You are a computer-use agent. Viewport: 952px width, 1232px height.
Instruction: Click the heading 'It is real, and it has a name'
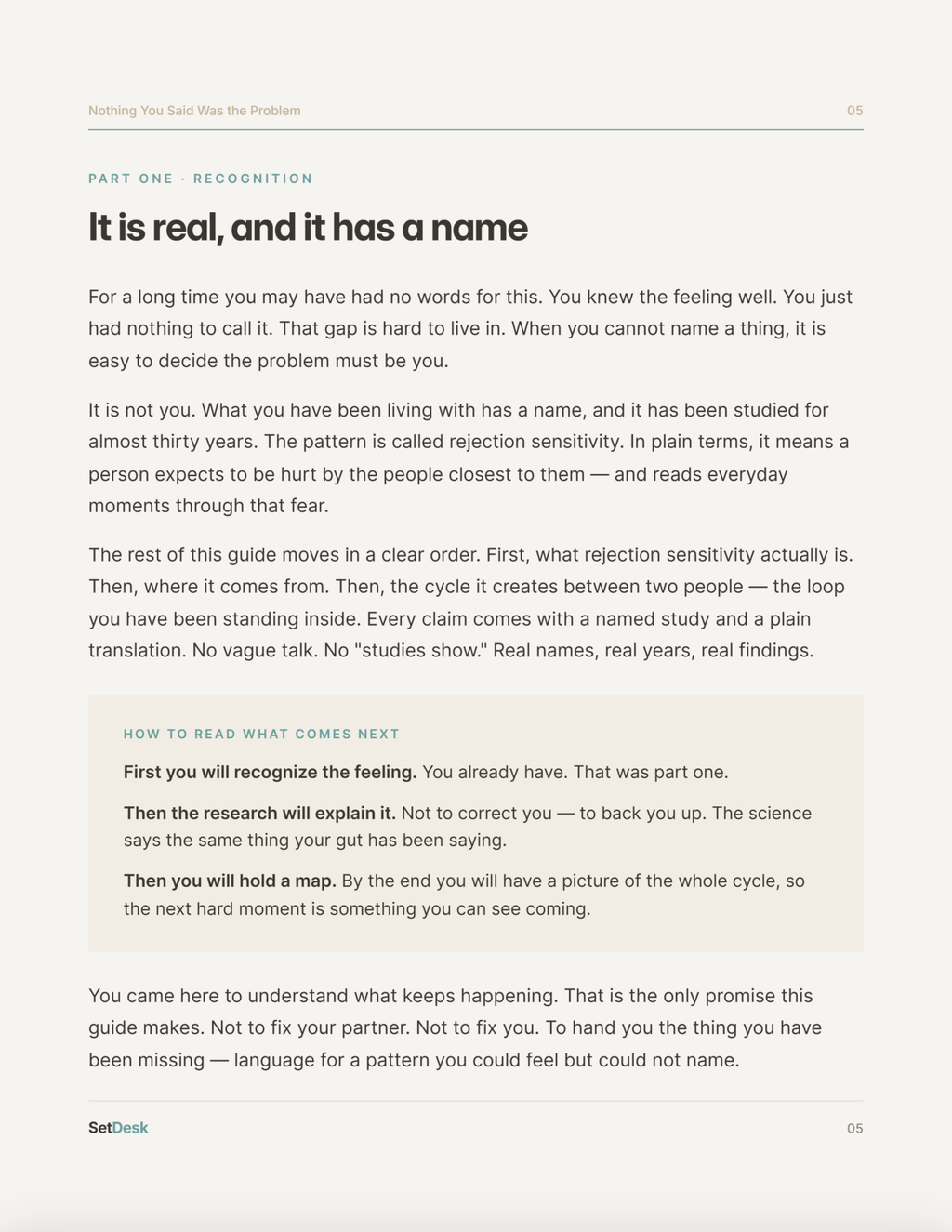(x=308, y=228)
